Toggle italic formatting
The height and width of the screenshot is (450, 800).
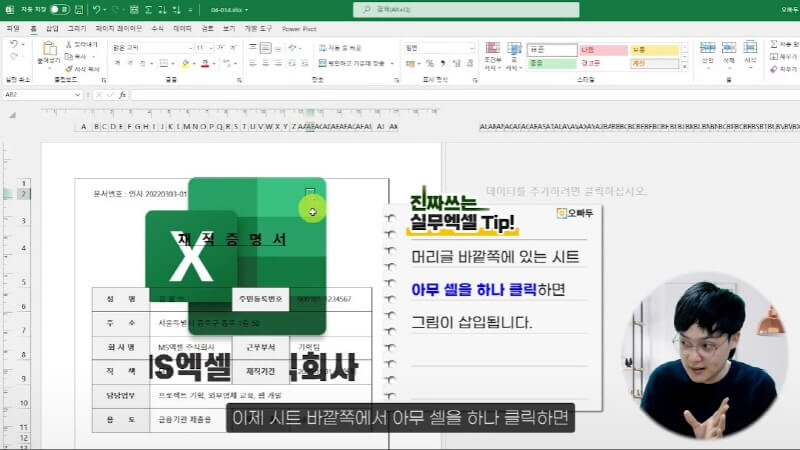tap(130, 63)
